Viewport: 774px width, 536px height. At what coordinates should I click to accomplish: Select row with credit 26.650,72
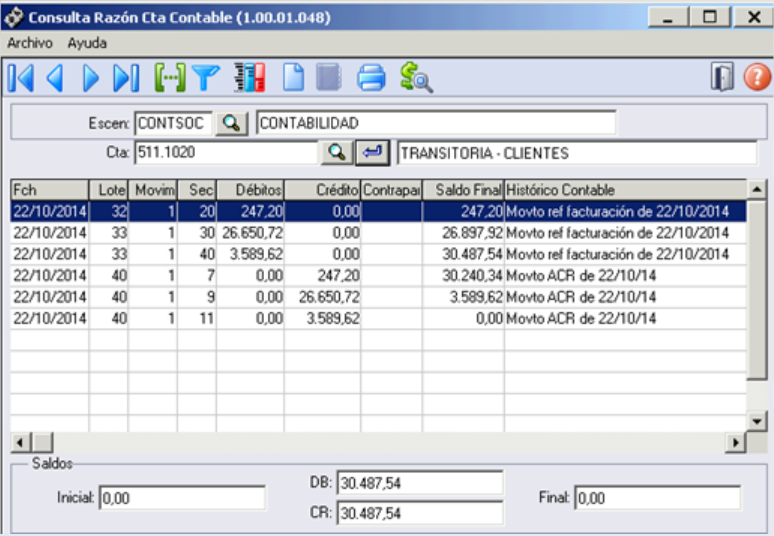click(x=378, y=297)
